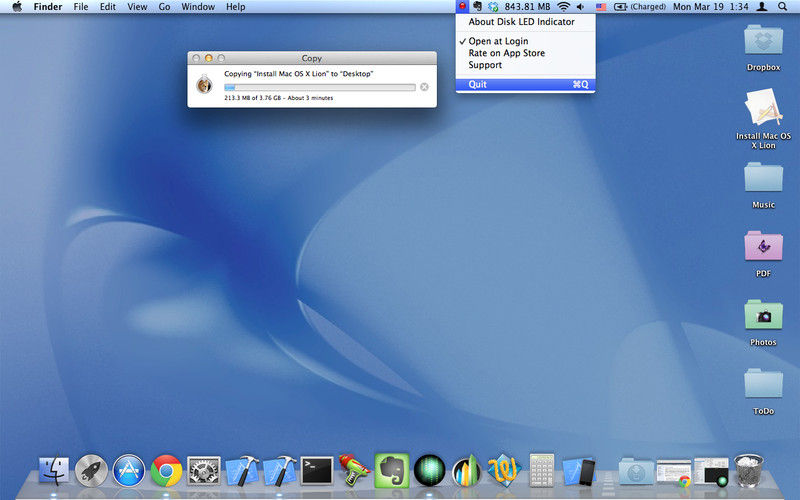Expand the battery Charged status menu
This screenshot has width=800, height=500.
[x=640, y=7]
